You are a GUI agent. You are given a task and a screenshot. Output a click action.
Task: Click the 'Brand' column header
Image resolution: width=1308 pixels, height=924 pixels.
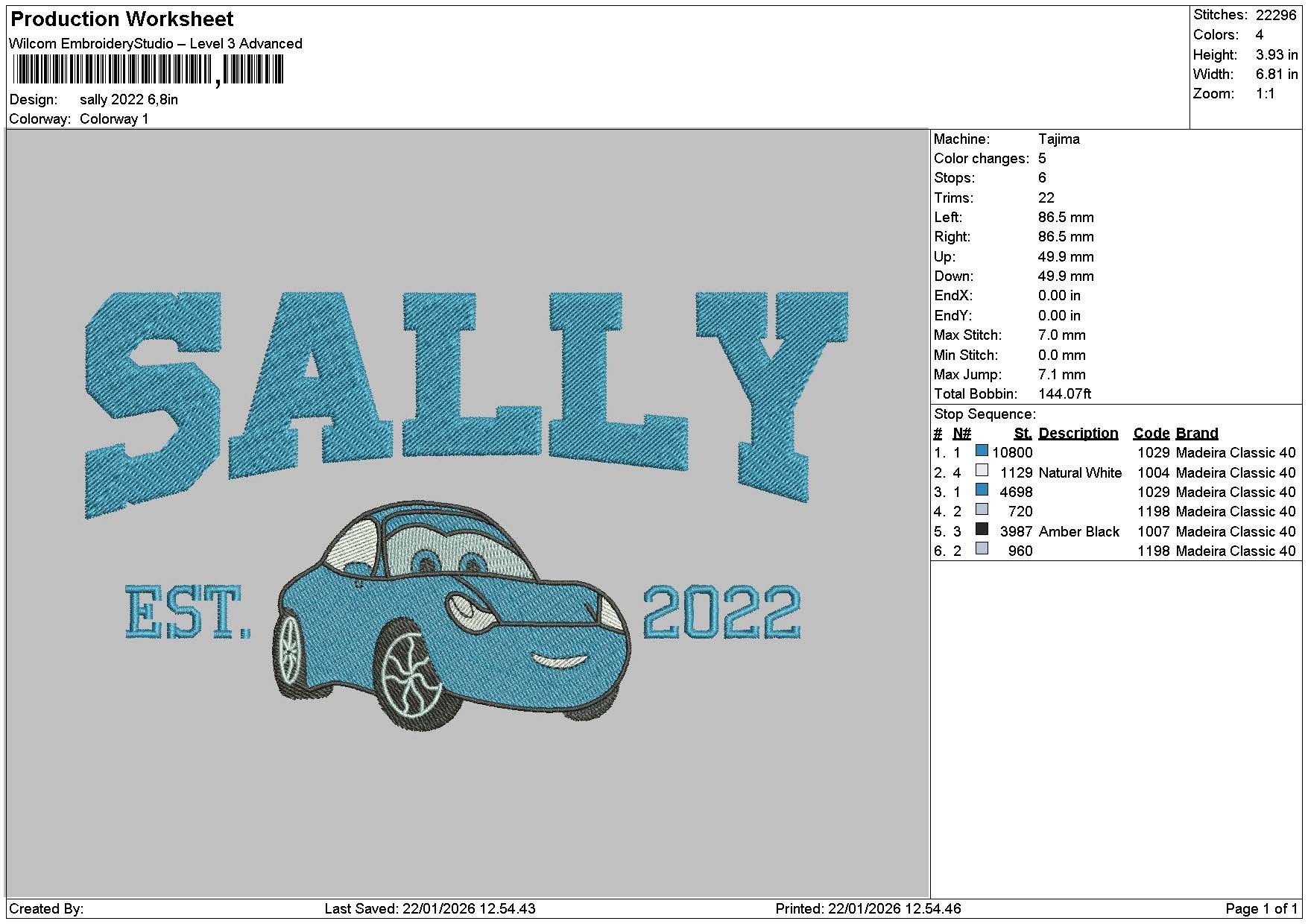click(1197, 434)
